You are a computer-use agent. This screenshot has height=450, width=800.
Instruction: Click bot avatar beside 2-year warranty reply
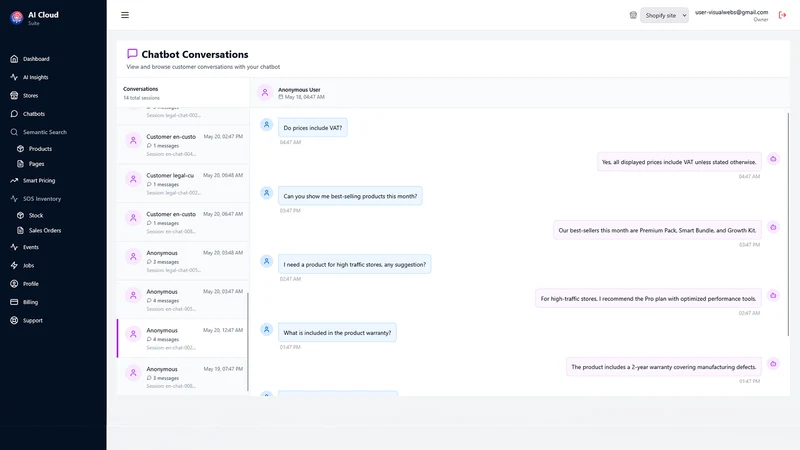point(773,364)
